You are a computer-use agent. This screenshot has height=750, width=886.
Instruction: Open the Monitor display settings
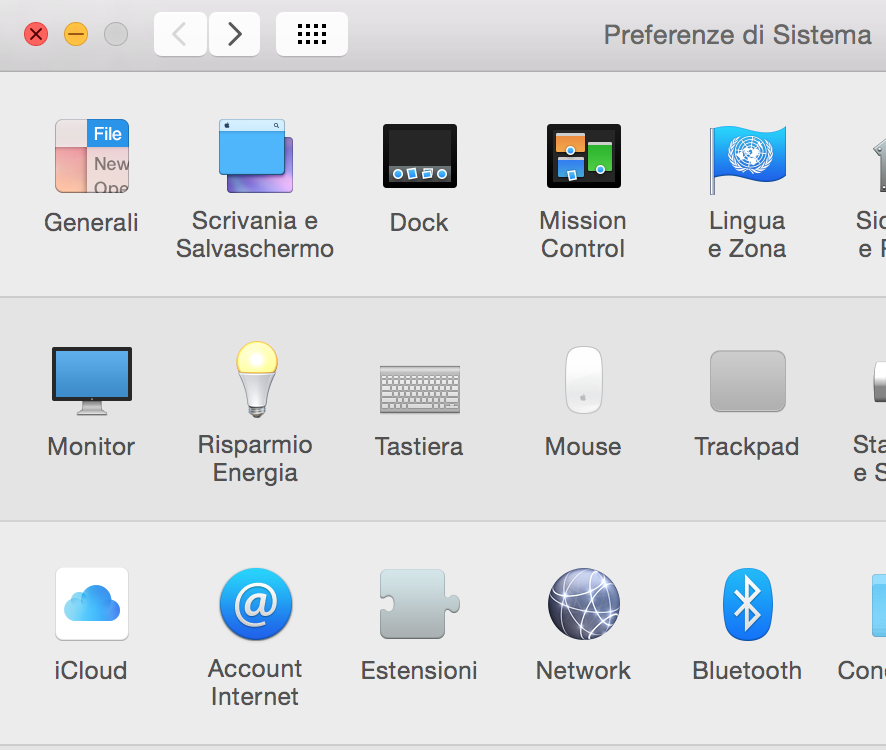tap(92, 380)
